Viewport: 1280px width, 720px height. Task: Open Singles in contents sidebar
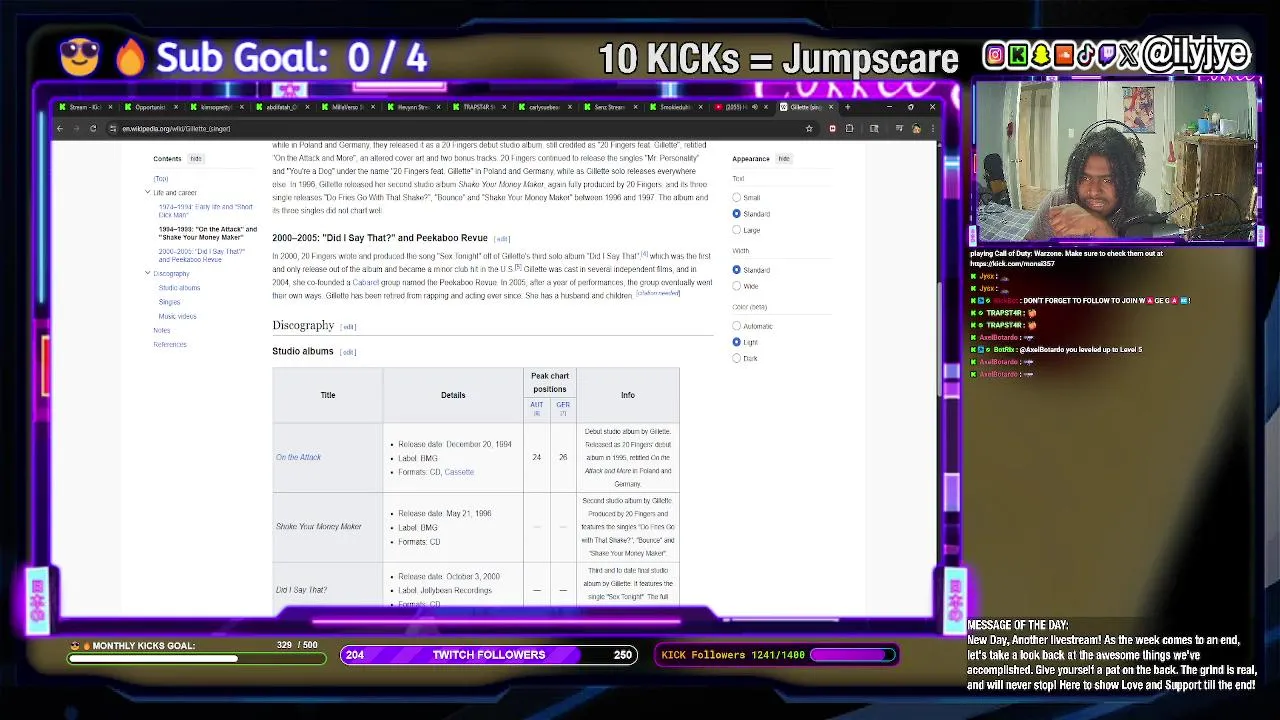coord(169,302)
